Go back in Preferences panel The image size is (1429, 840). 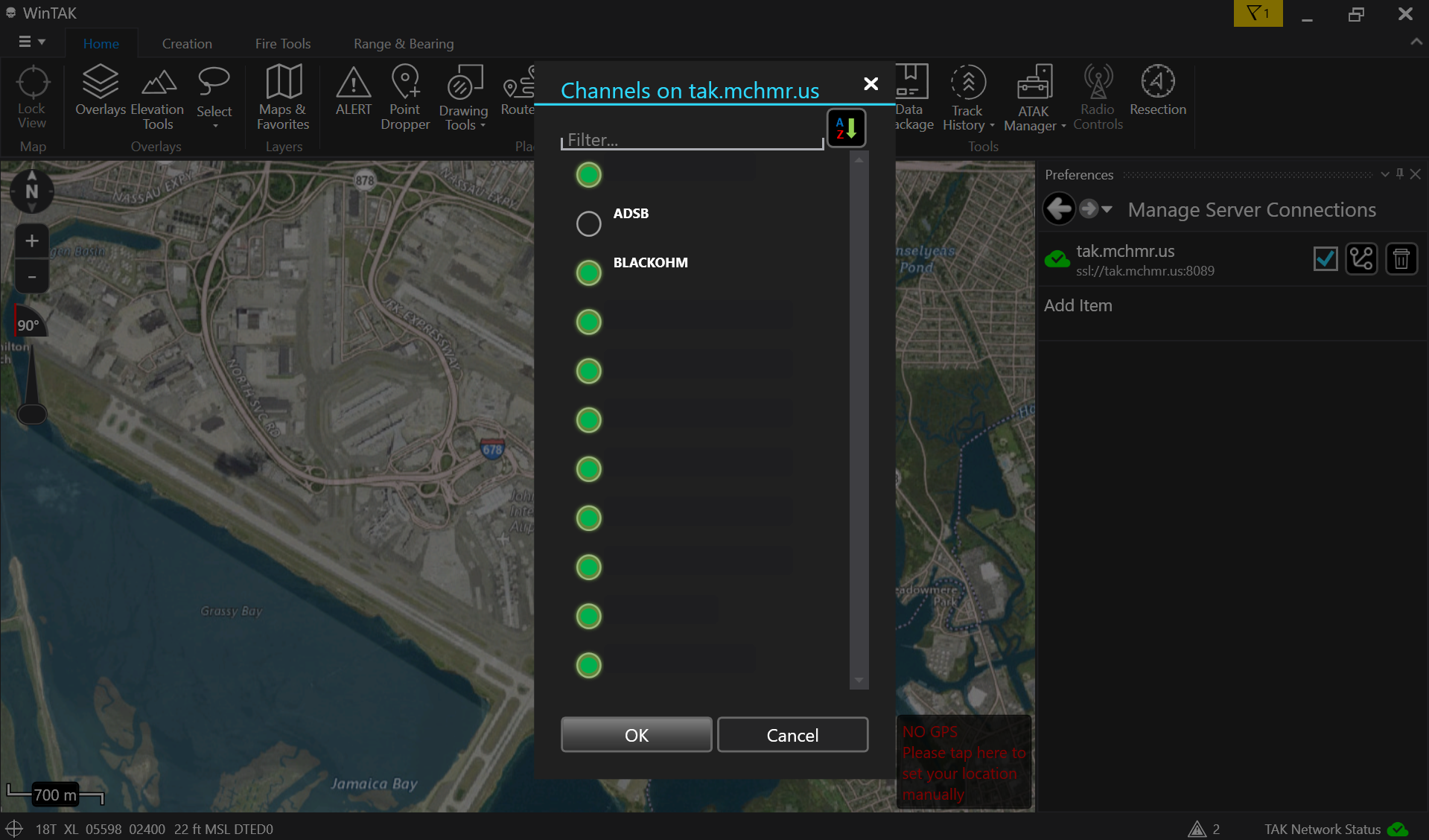point(1058,209)
